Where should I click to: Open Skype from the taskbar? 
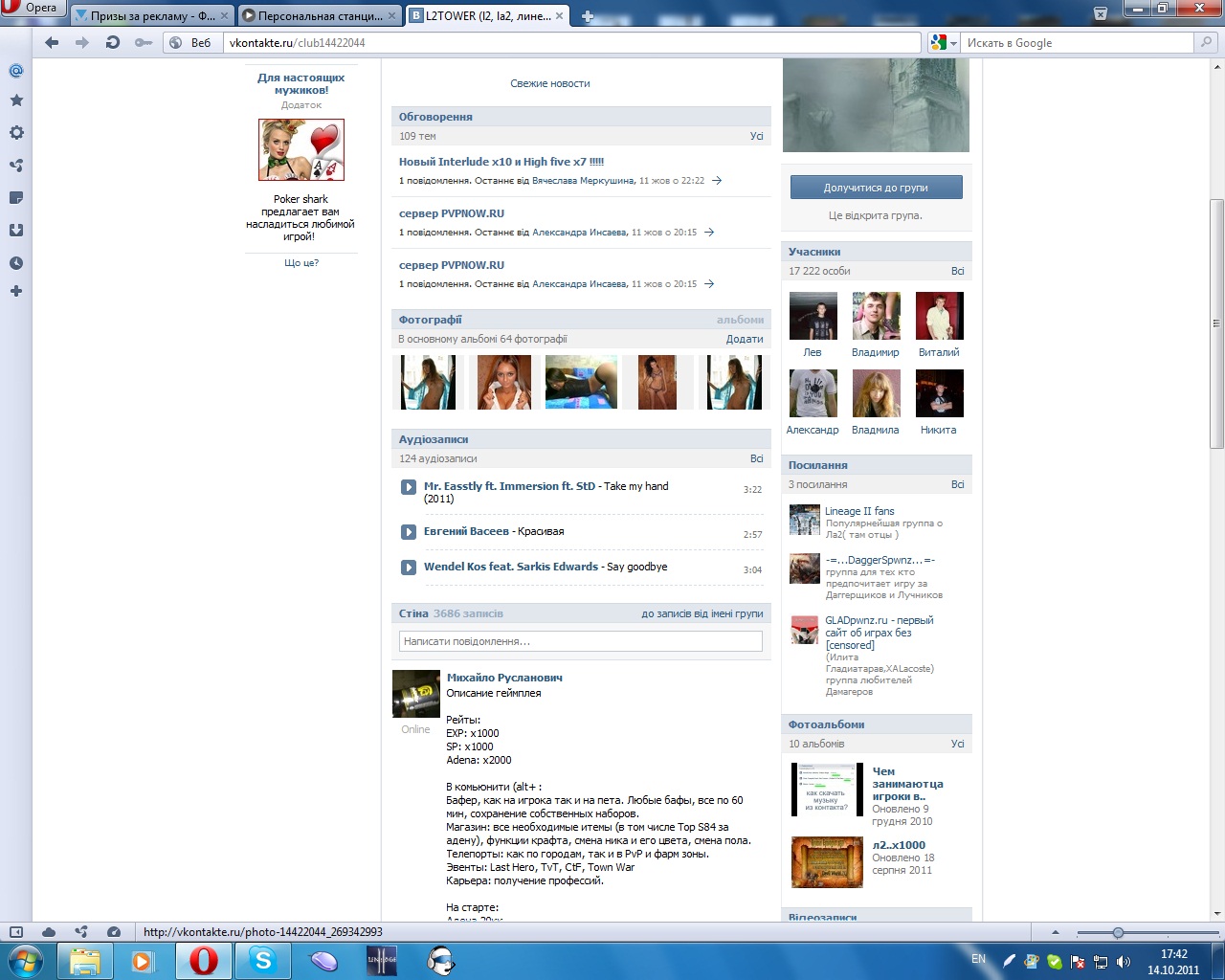coord(263,961)
